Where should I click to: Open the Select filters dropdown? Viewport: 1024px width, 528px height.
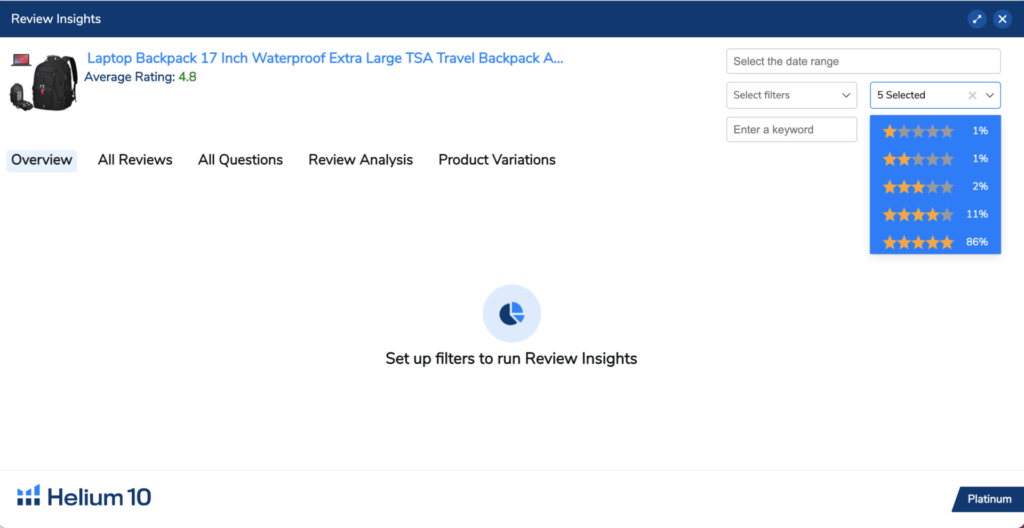(791, 95)
